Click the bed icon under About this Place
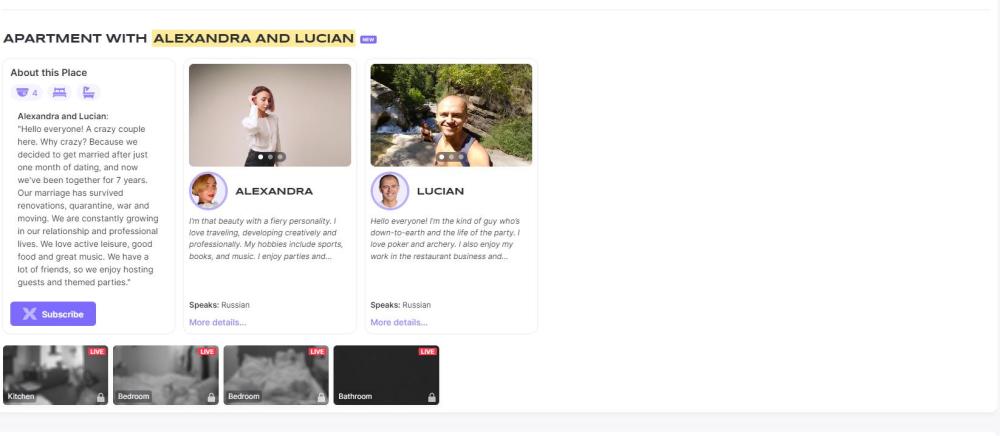This screenshot has width=1000, height=436. pos(59,92)
